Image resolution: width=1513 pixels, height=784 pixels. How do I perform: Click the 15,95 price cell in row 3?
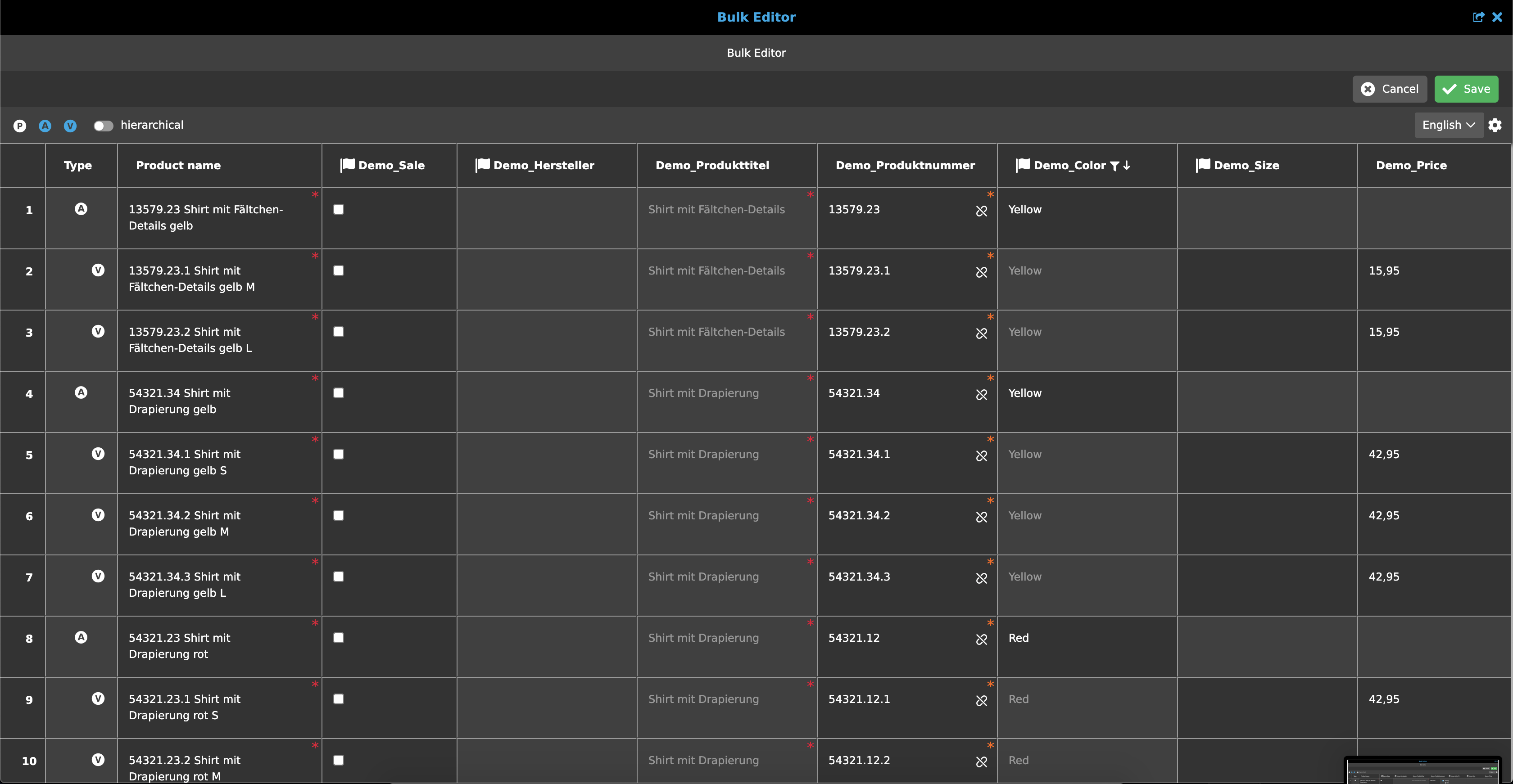pyautogui.click(x=1384, y=332)
